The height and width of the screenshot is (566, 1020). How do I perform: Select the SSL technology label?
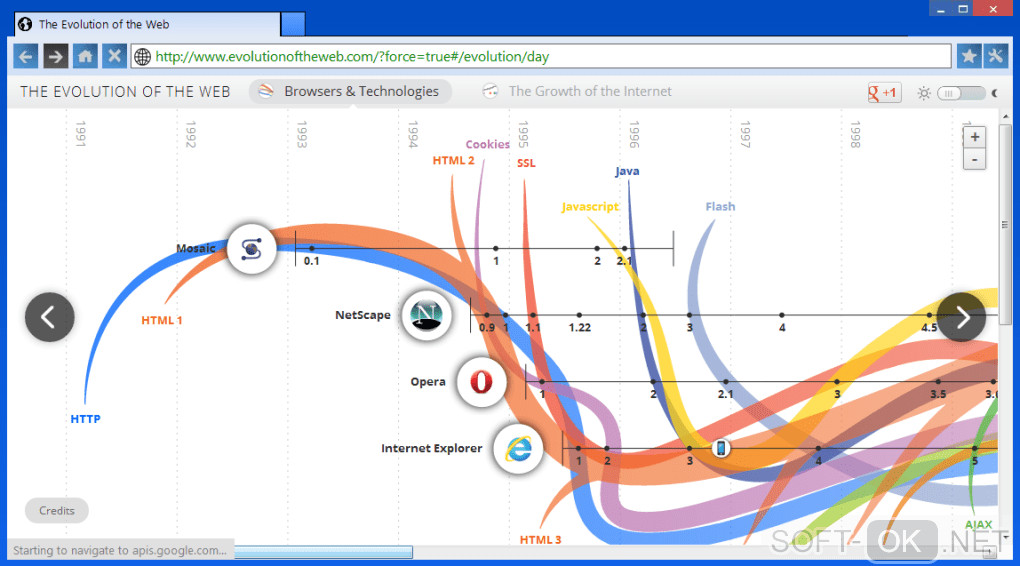coord(526,163)
